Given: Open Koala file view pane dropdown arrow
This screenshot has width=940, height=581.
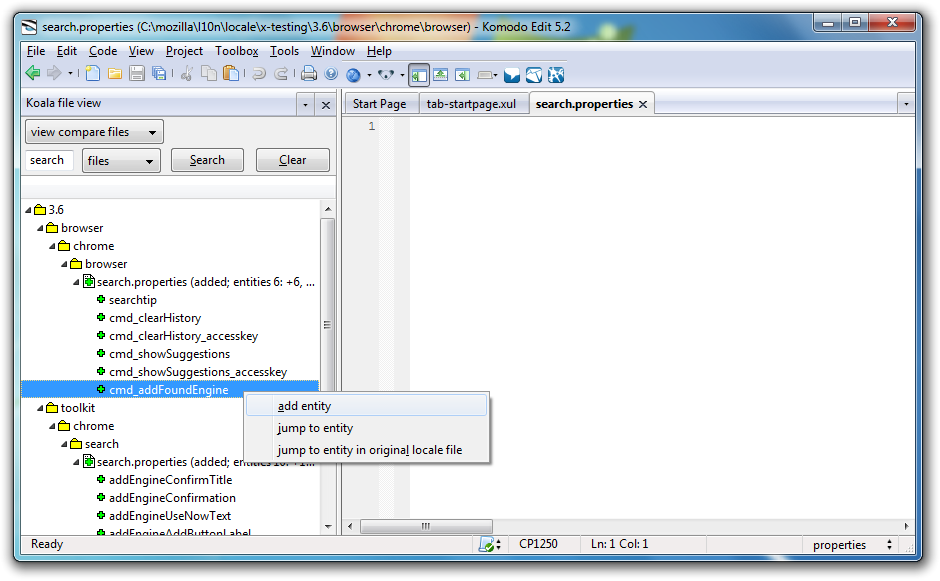Looking at the screenshot, I should [305, 105].
